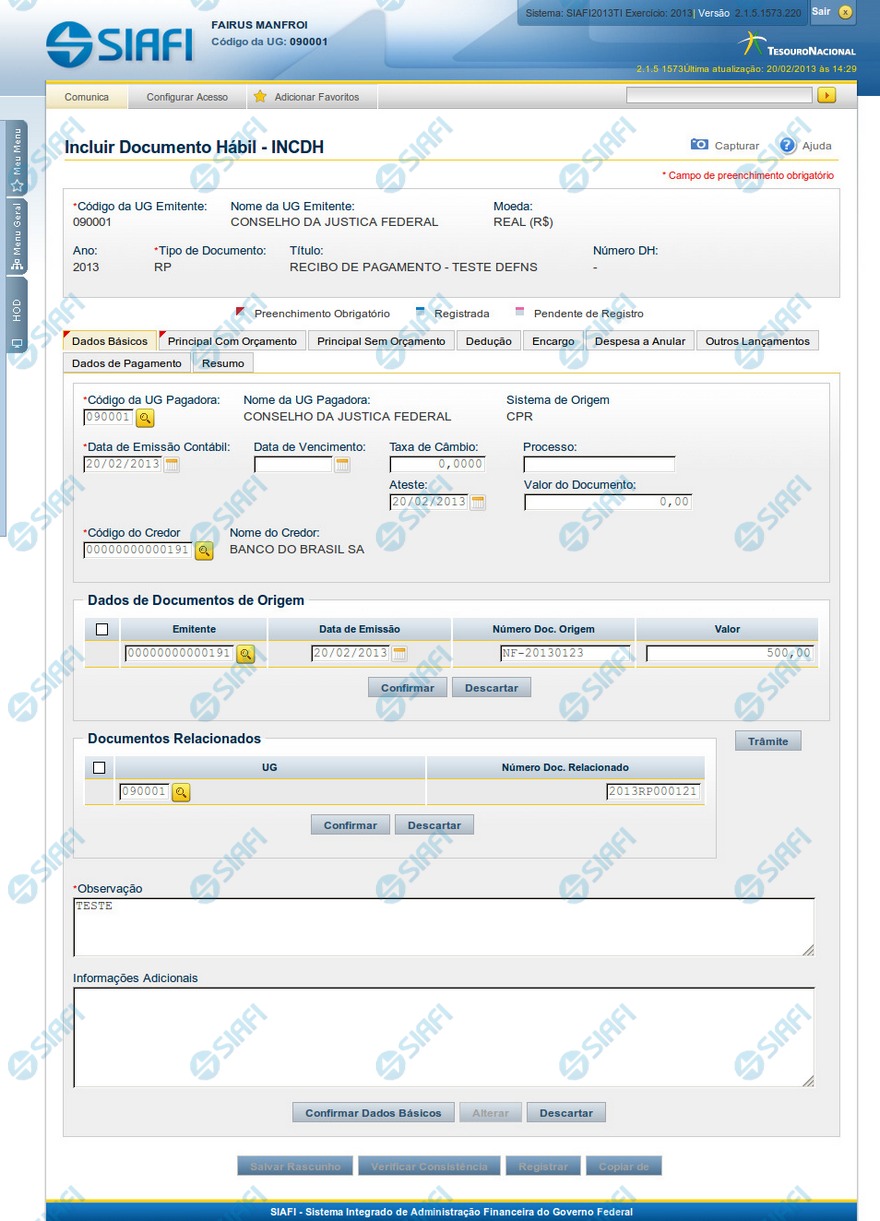Expand the Menu Geral side panel
This screenshot has height=1221, width=880.
coord(16,236)
